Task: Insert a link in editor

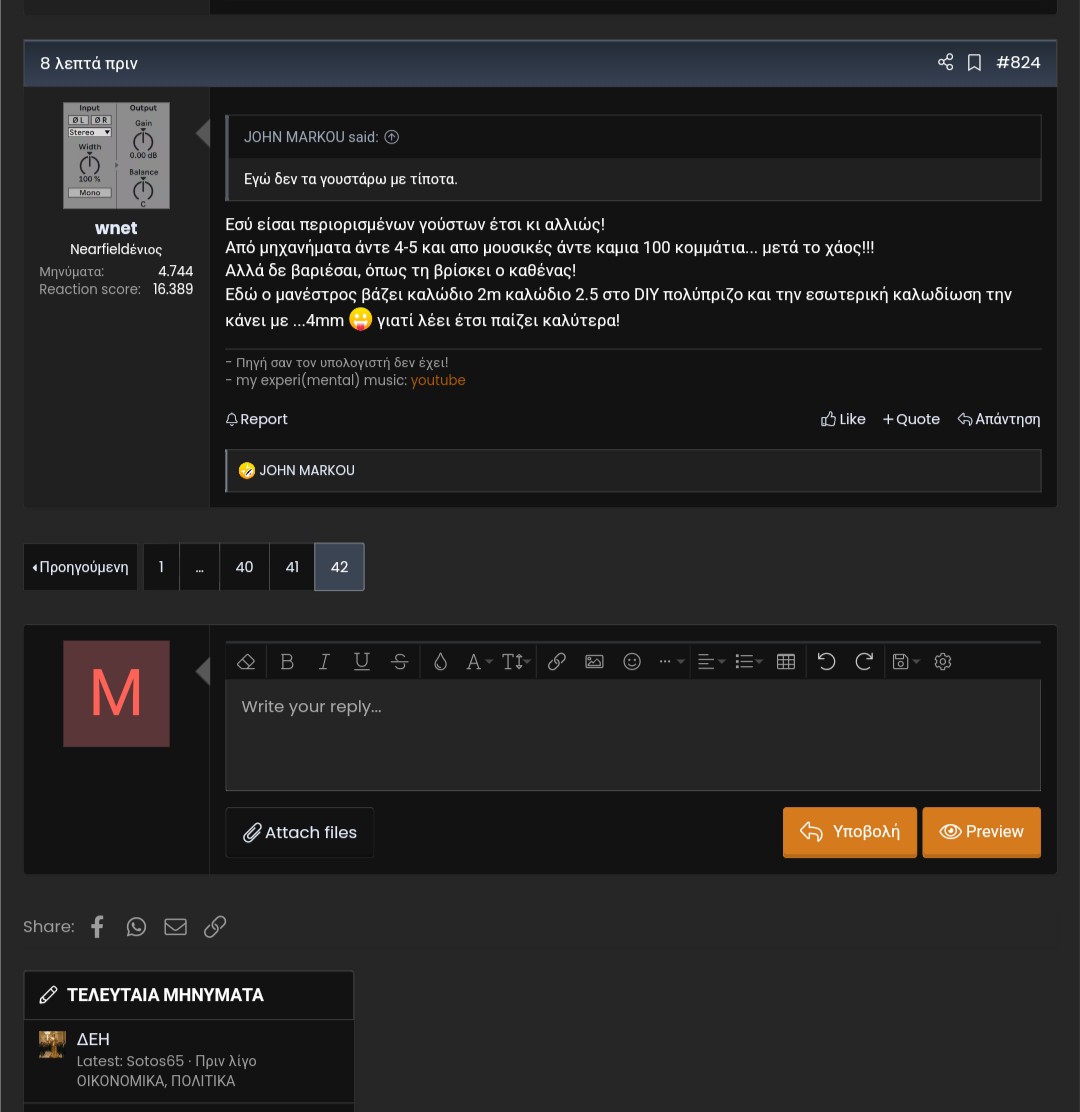Action: [x=557, y=662]
